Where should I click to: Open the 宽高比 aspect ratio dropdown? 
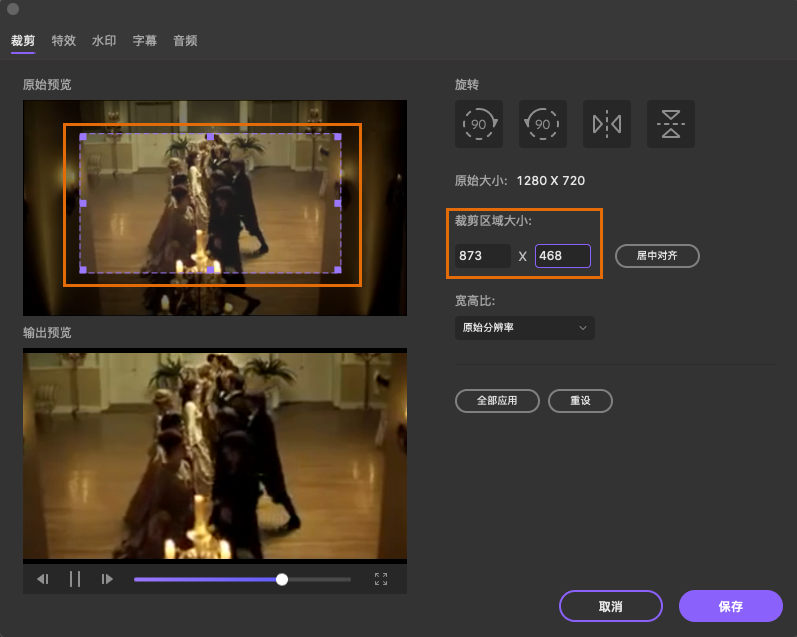524,328
